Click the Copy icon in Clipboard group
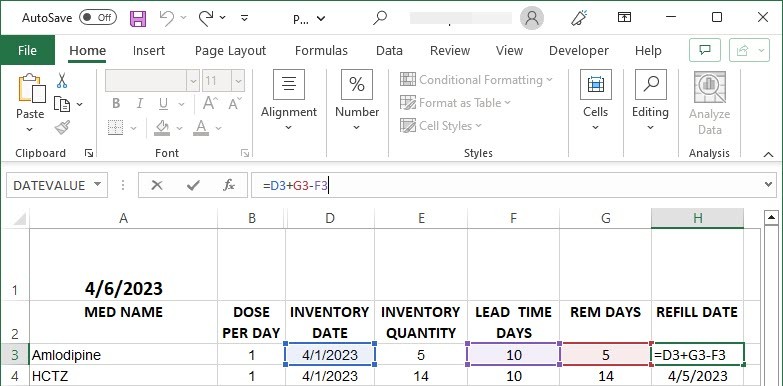783x386 pixels. 62,104
